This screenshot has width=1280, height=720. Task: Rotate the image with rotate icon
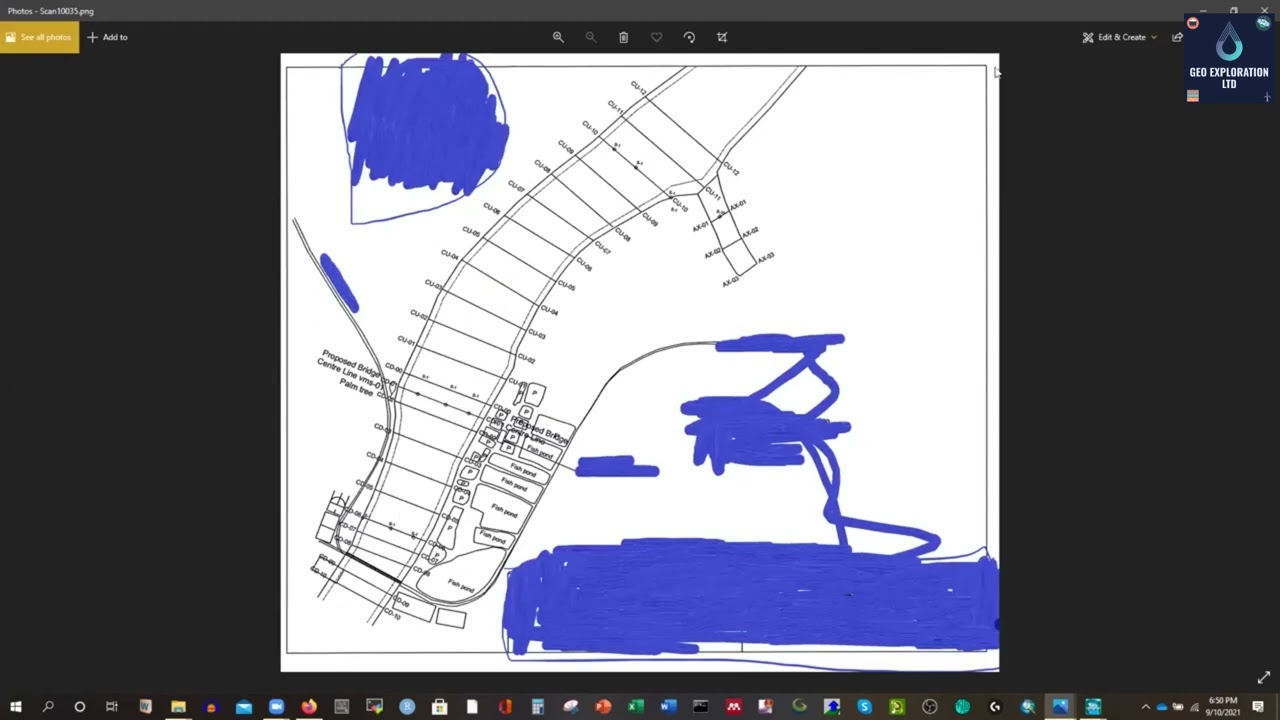pyautogui.click(x=689, y=37)
